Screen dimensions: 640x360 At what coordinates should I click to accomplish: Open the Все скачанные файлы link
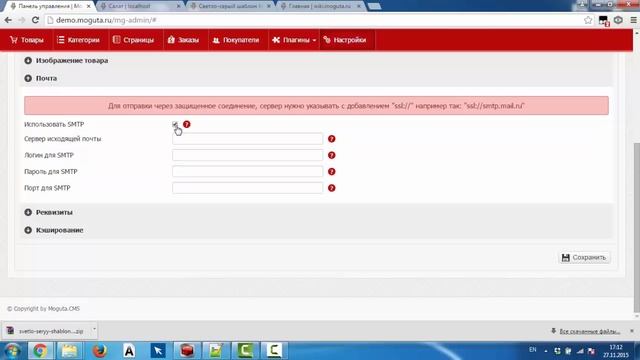[589, 331]
